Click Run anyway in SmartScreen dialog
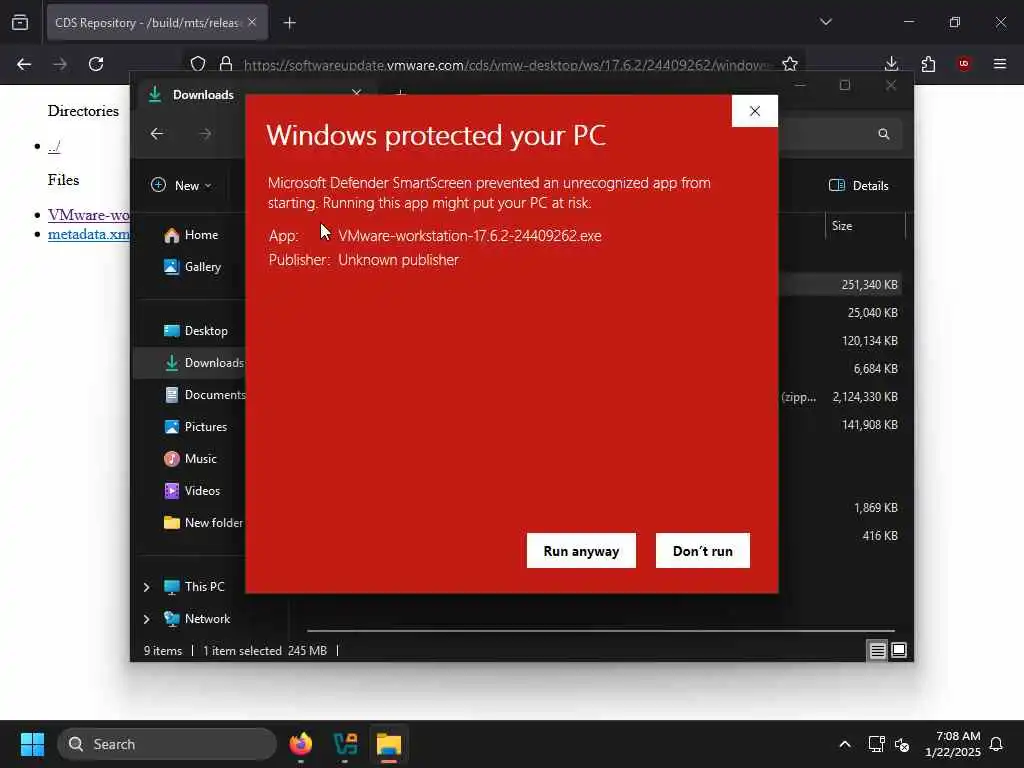The height and width of the screenshot is (768, 1024). click(581, 551)
